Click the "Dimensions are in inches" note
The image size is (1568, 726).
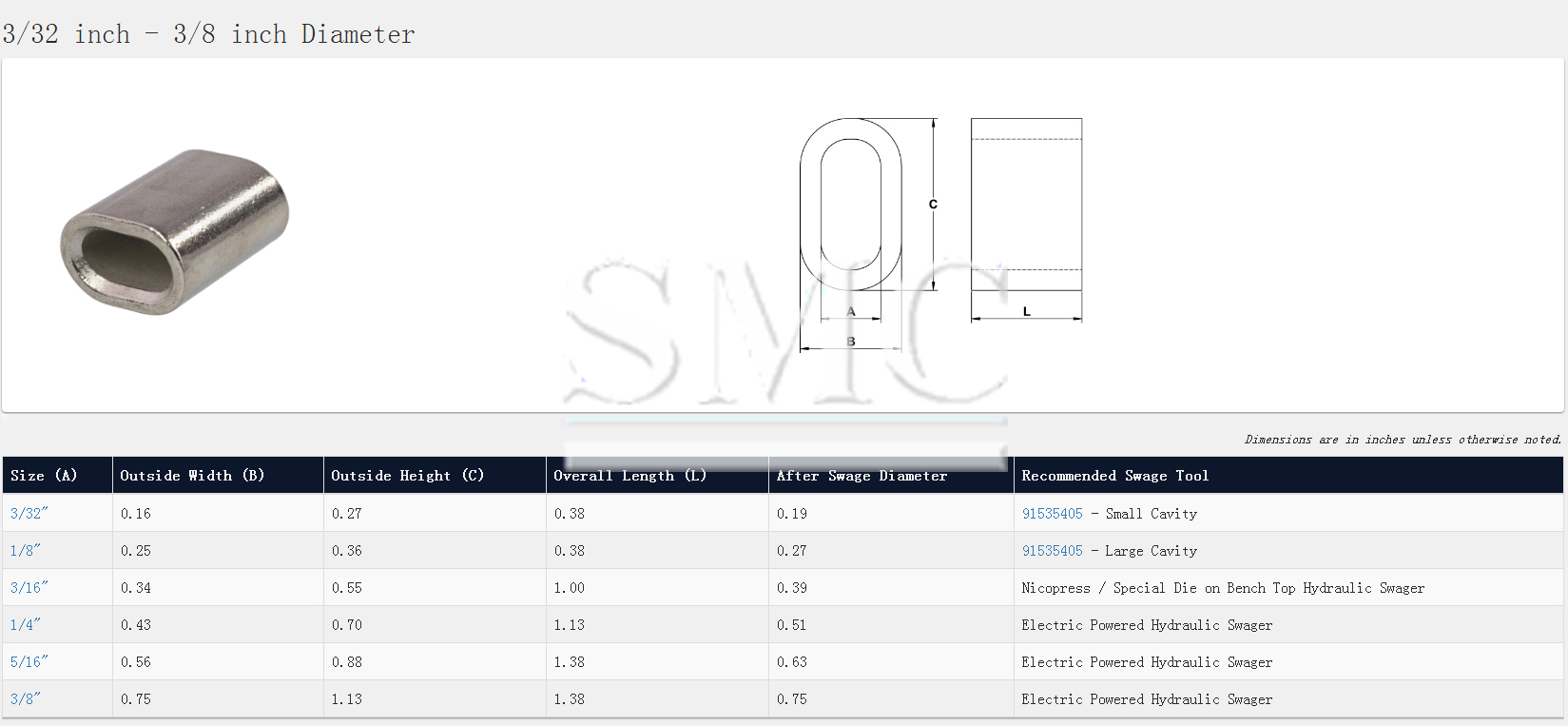[x=1403, y=440]
